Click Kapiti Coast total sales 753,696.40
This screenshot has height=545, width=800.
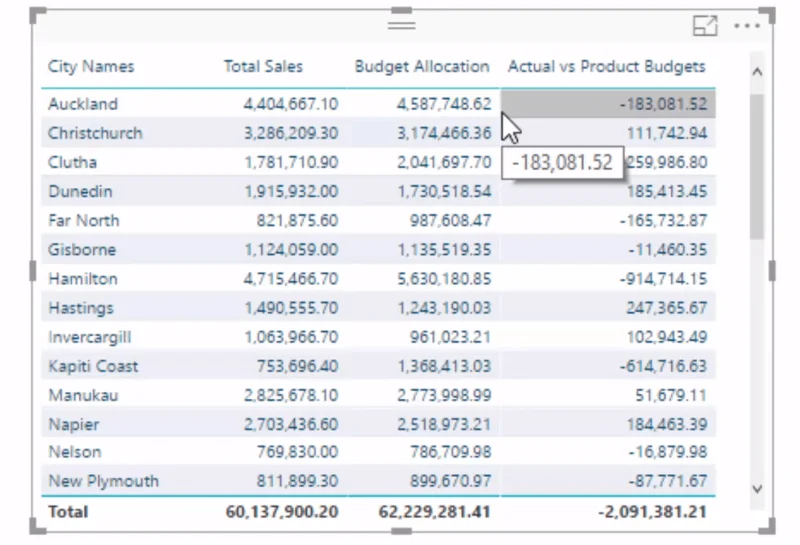pyautogui.click(x=297, y=366)
